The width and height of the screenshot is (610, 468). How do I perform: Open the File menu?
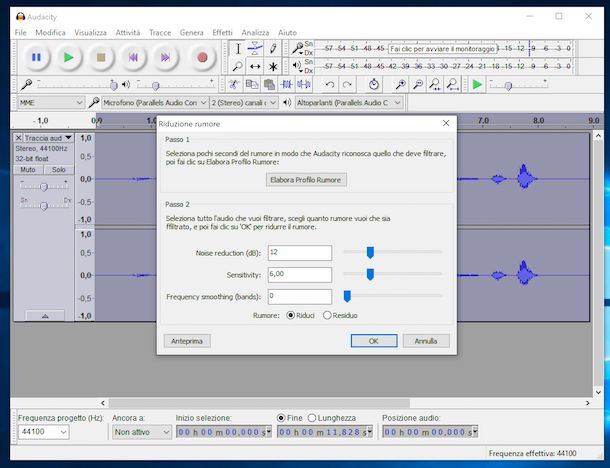coord(21,33)
